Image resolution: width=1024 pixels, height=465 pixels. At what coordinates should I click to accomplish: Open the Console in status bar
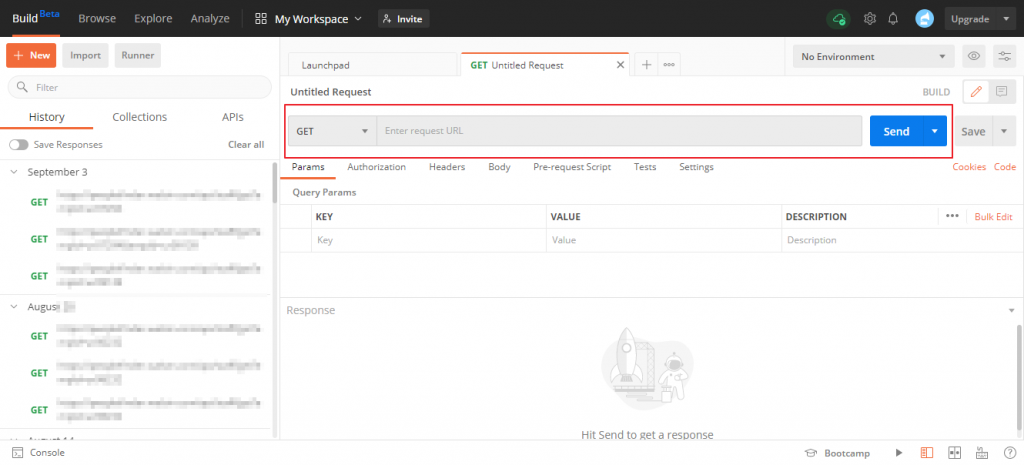[39, 452]
